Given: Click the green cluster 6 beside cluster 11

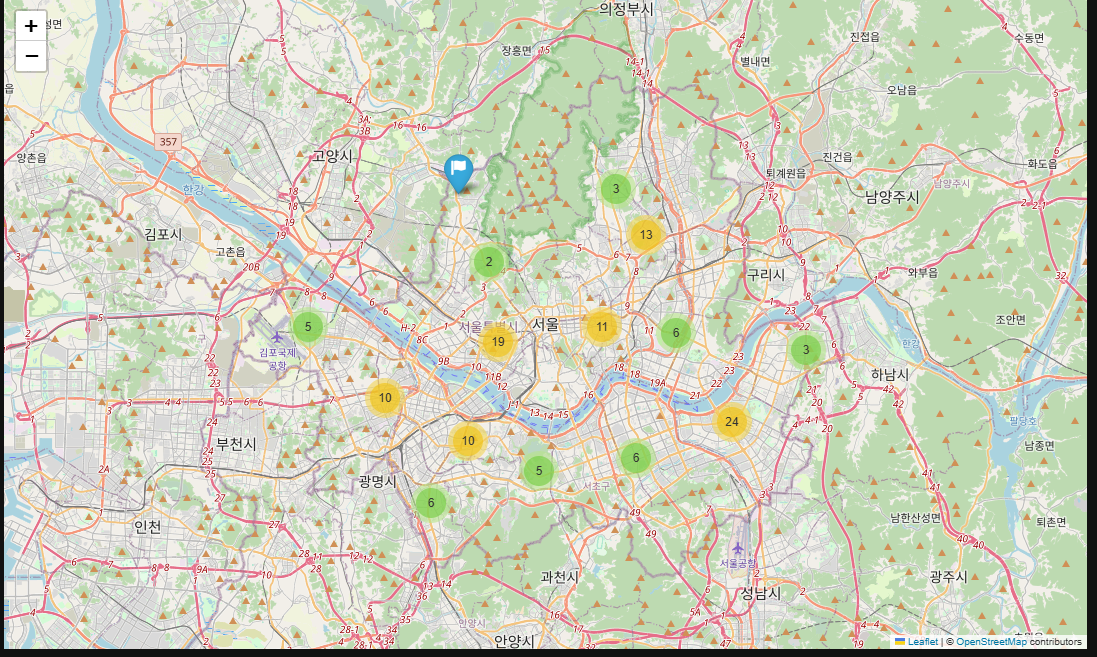Looking at the screenshot, I should tap(676, 333).
